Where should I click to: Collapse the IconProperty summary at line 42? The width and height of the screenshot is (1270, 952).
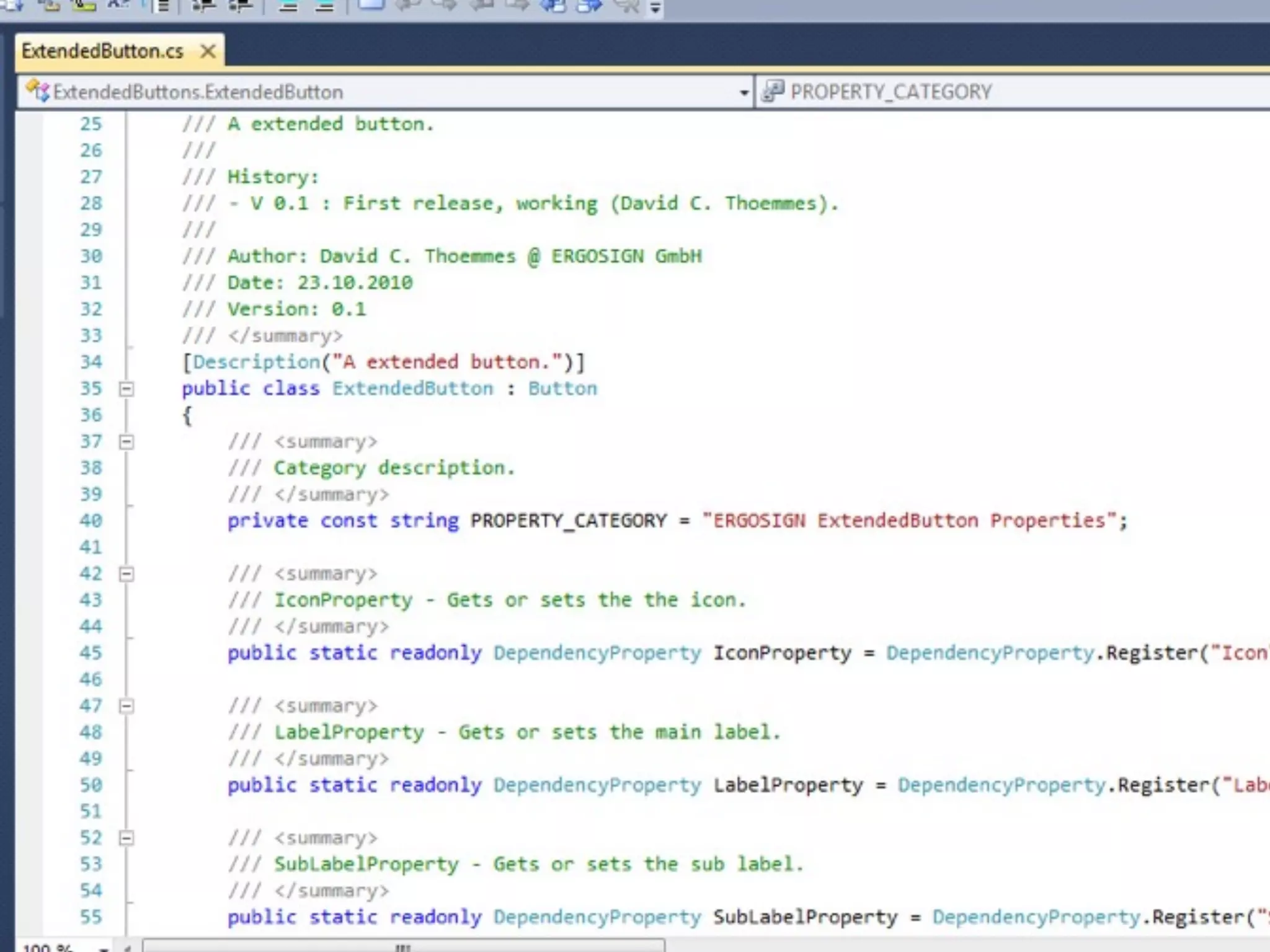(x=127, y=574)
